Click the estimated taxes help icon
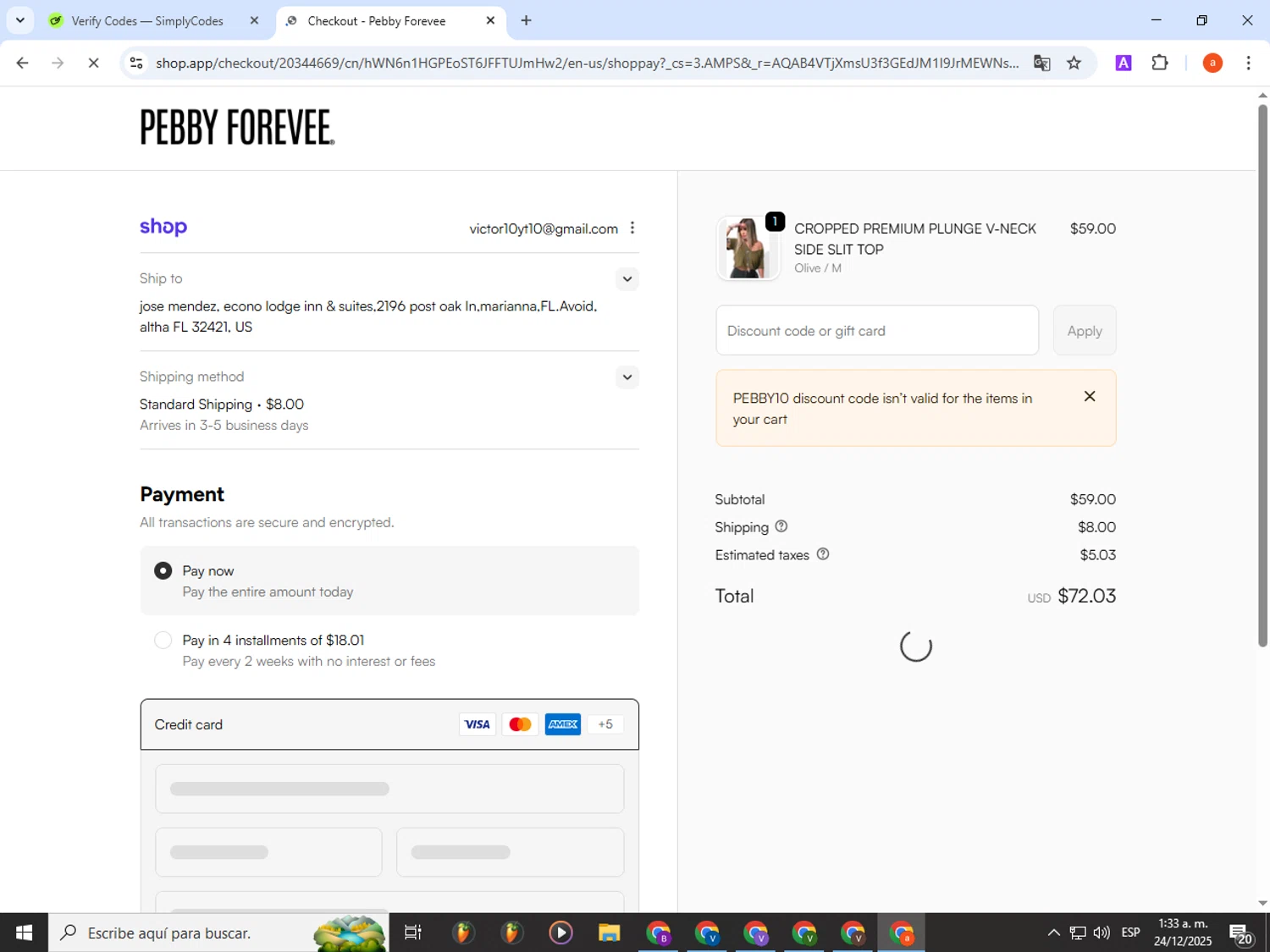Screen dimensions: 1270x952 (823, 554)
